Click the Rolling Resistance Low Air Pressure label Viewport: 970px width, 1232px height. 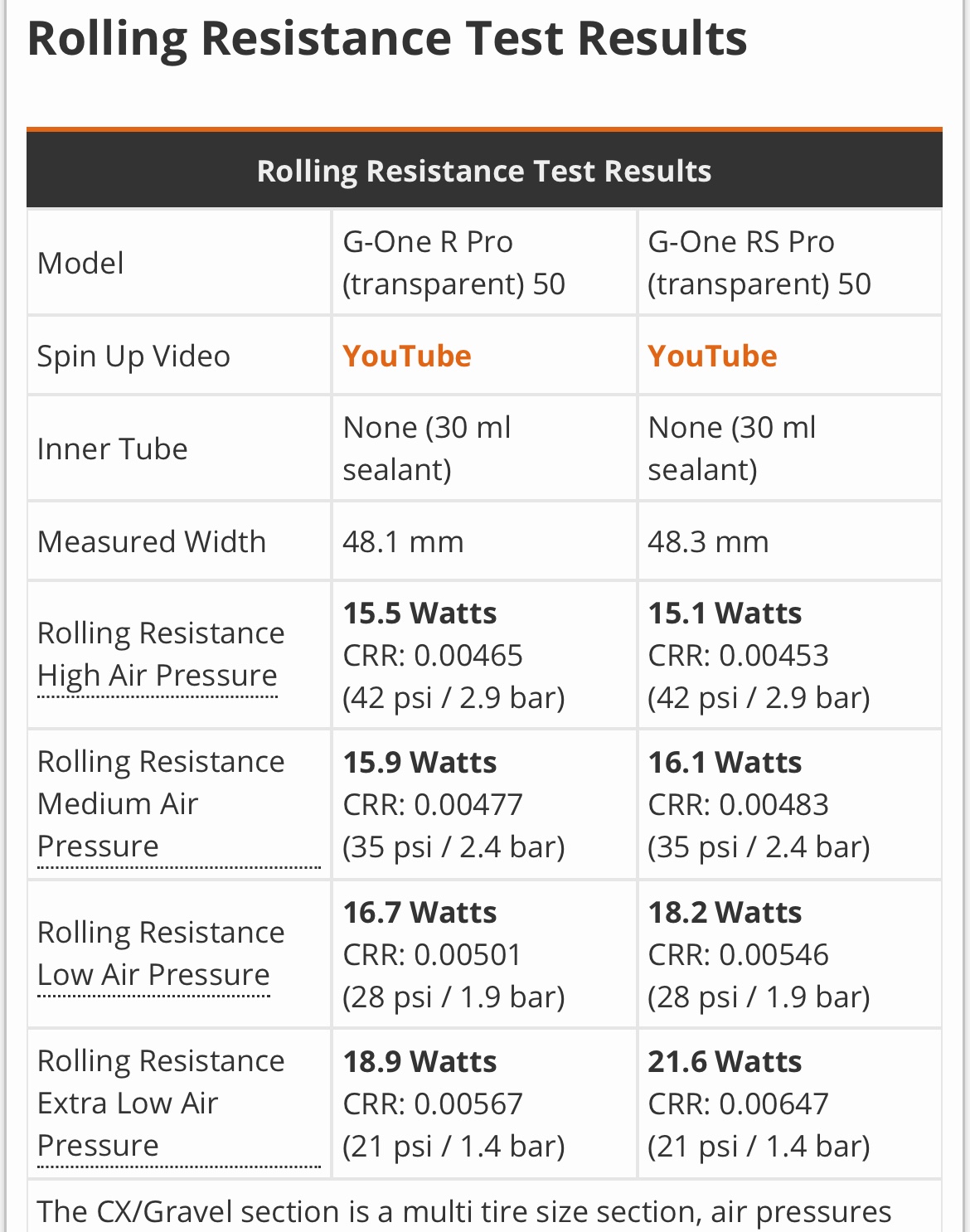tap(160, 953)
